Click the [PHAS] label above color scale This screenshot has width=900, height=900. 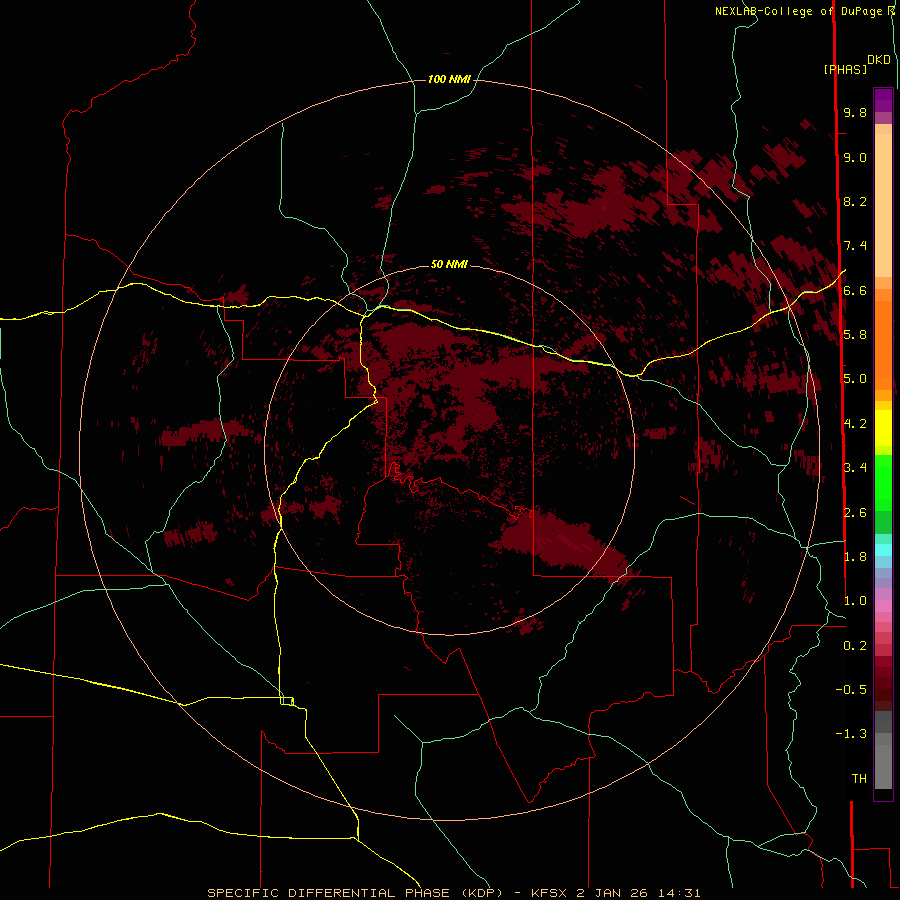pos(845,69)
